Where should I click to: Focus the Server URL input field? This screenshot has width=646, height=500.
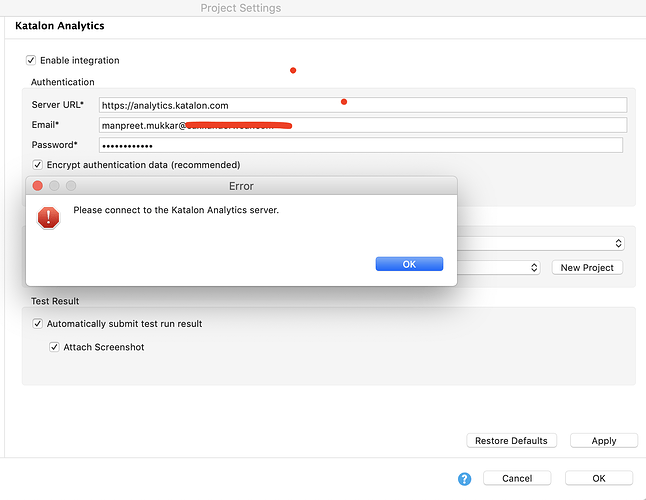click(x=362, y=105)
